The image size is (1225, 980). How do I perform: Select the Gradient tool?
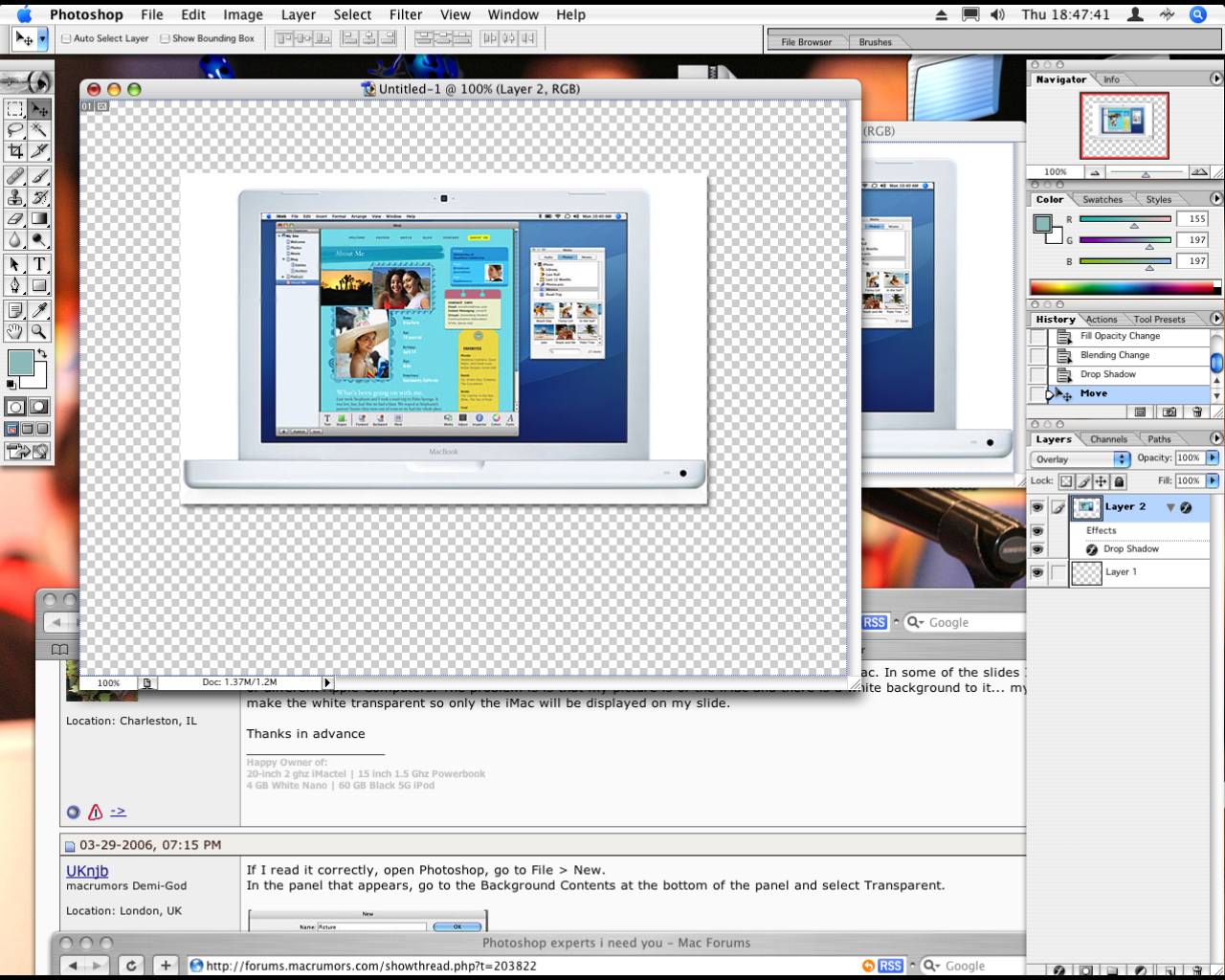(39, 218)
